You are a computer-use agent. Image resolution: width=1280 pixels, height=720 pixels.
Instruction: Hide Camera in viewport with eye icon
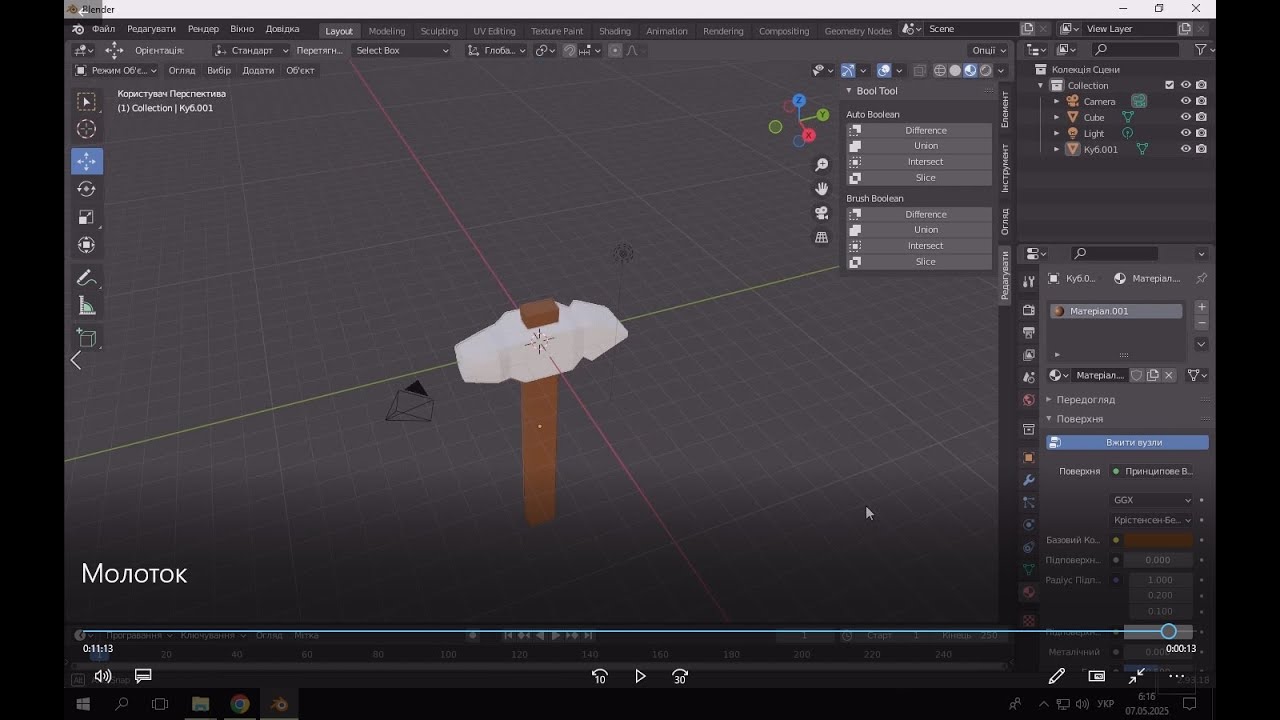tap(1186, 101)
